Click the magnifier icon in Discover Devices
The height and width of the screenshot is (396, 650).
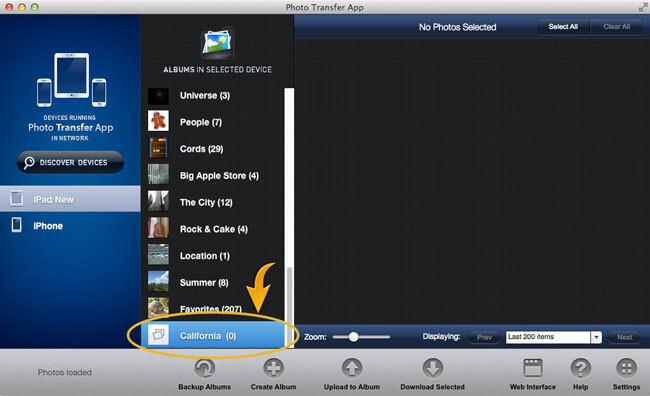tap(29, 163)
